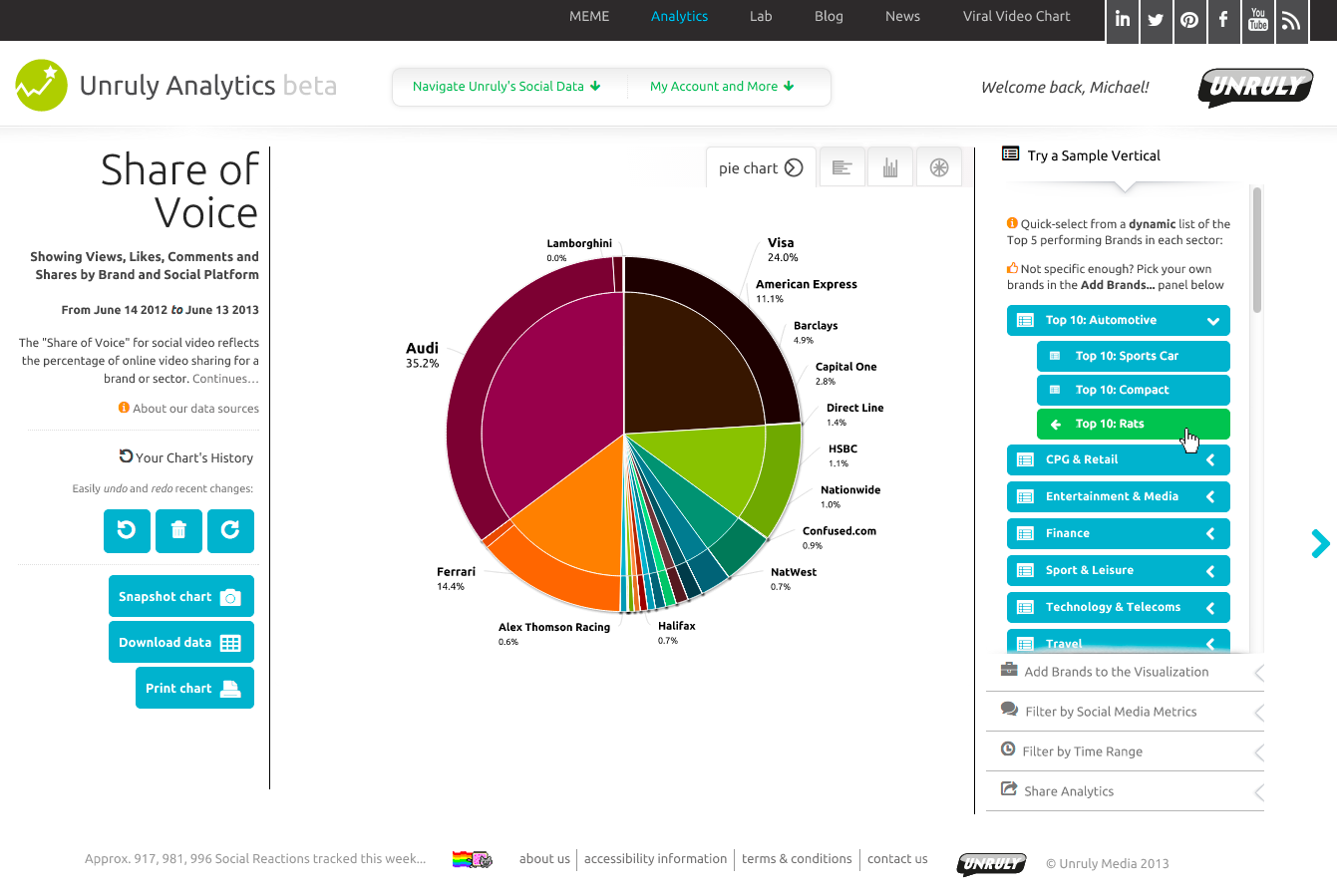Switch to radial wheel chart view
The image size is (1337, 896).
point(939,167)
